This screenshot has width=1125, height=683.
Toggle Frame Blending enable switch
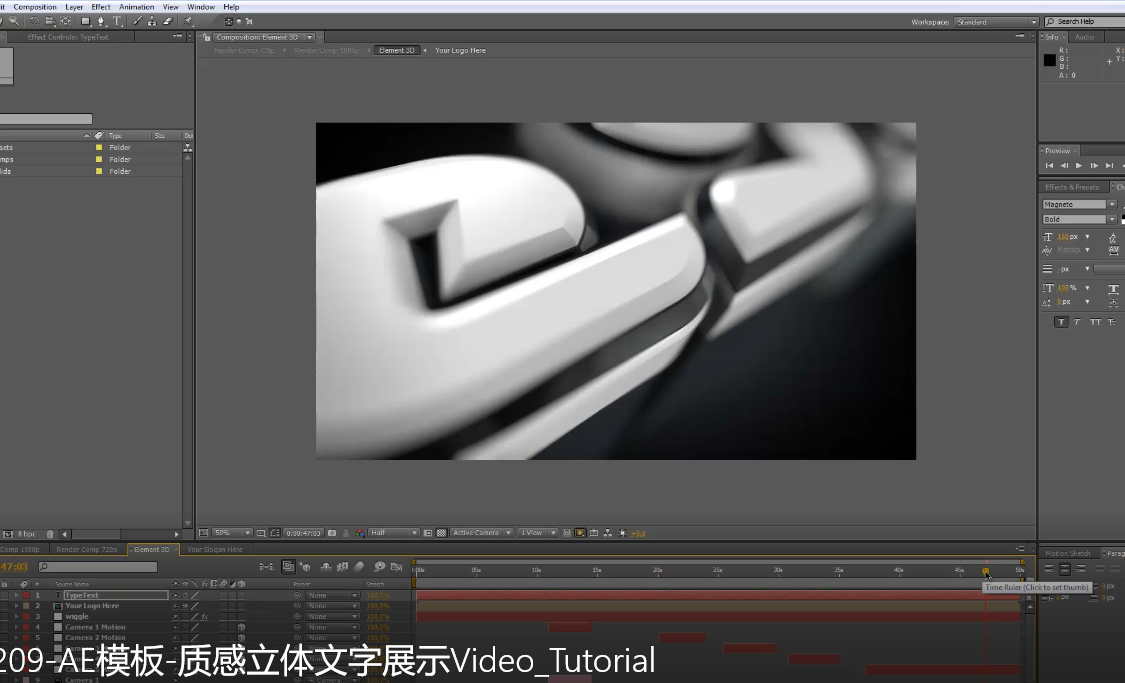point(342,567)
